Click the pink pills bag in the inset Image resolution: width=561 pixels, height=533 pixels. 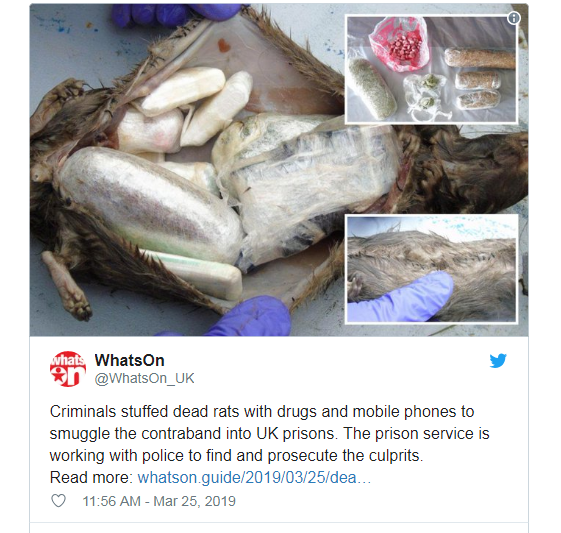(x=400, y=44)
